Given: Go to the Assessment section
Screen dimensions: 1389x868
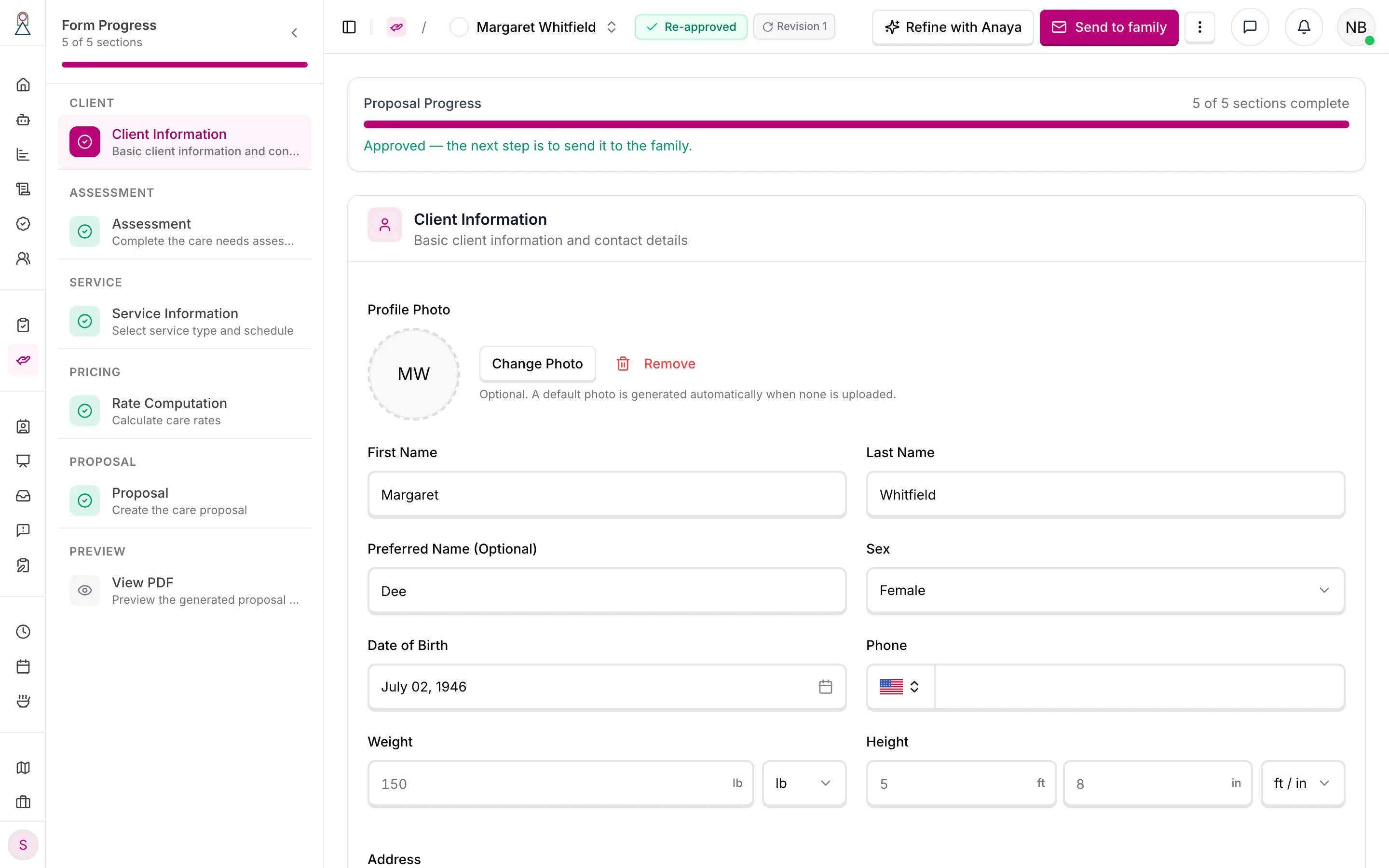Looking at the screenshot, I should click(185, 231).
